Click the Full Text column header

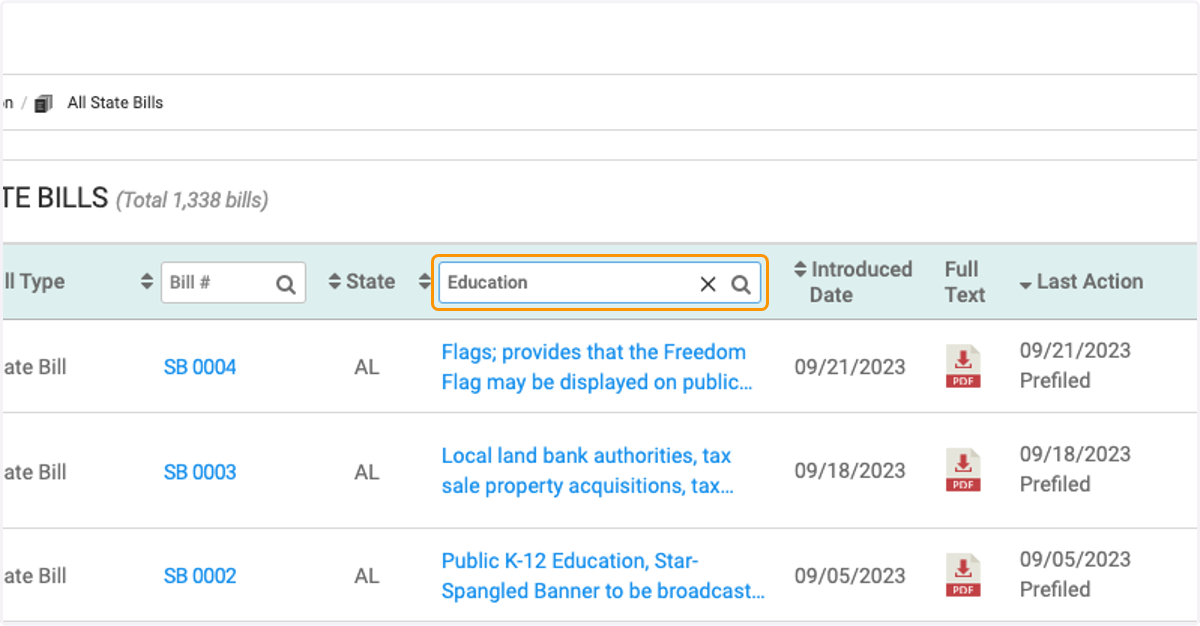(965, 282)
